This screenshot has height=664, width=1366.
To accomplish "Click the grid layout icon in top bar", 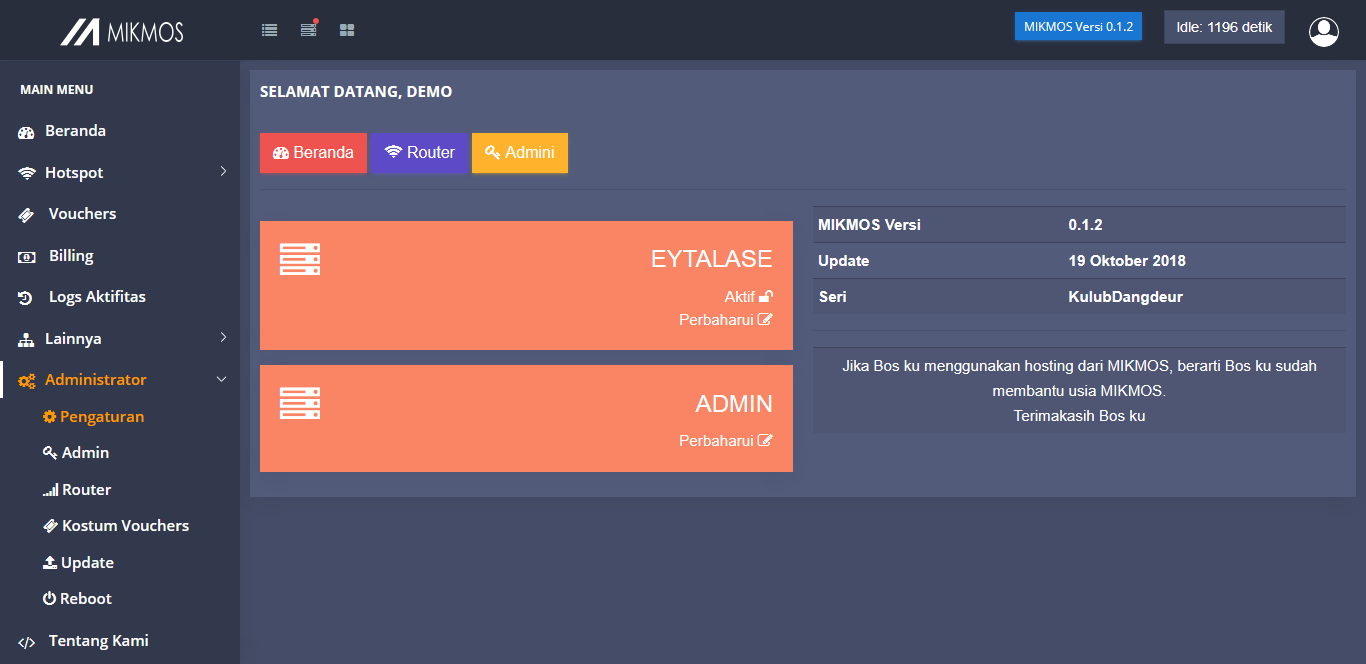I will (x=347, y=30).
